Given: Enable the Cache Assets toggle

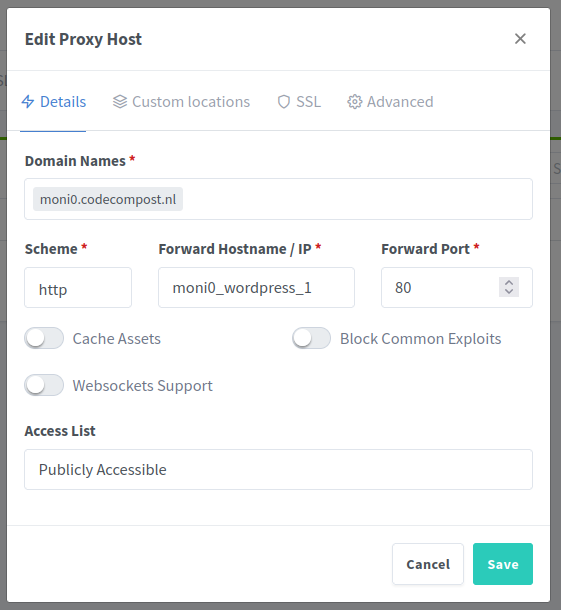Looking at the screenshot, I should point(44,338).
